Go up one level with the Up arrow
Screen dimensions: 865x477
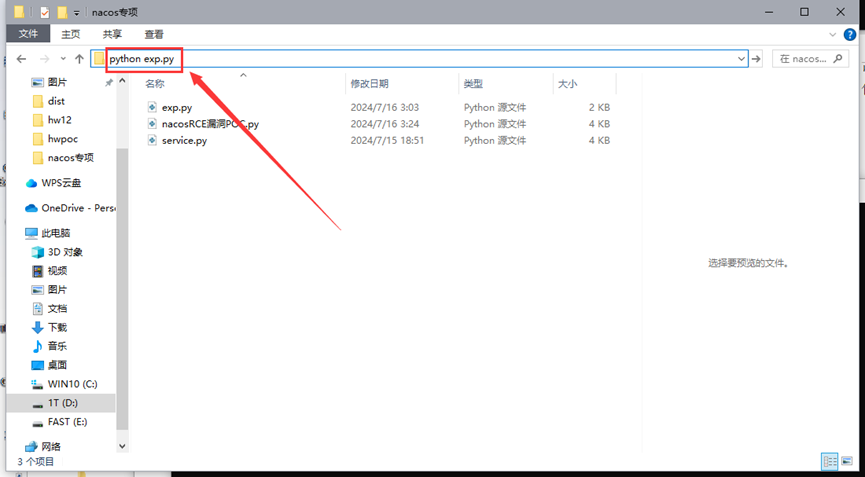(x=79, y=59)
